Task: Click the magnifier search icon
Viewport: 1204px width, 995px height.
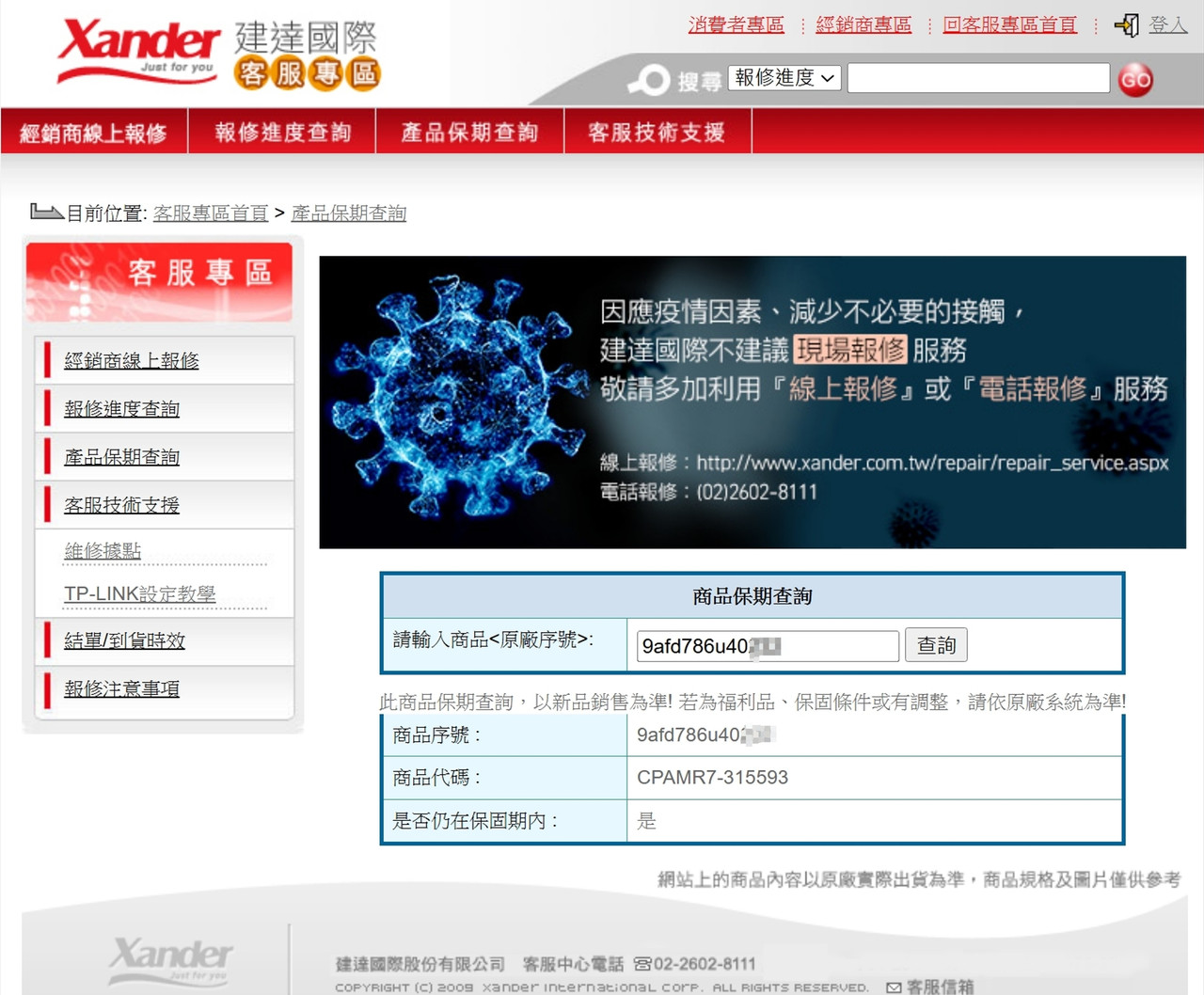Action: [649, 80]
